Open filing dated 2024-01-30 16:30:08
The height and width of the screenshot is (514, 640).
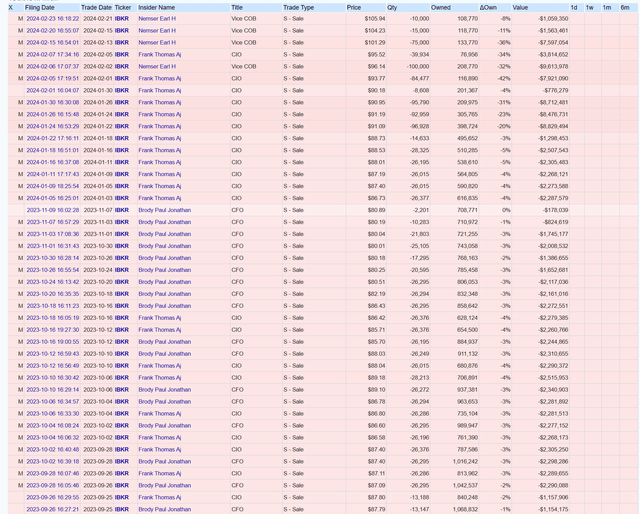pyautogui.click(x=53, y=102)
